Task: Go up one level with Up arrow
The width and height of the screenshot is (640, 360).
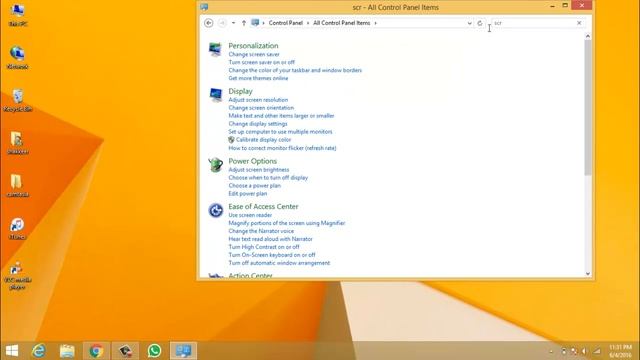Action: point(244,23)
